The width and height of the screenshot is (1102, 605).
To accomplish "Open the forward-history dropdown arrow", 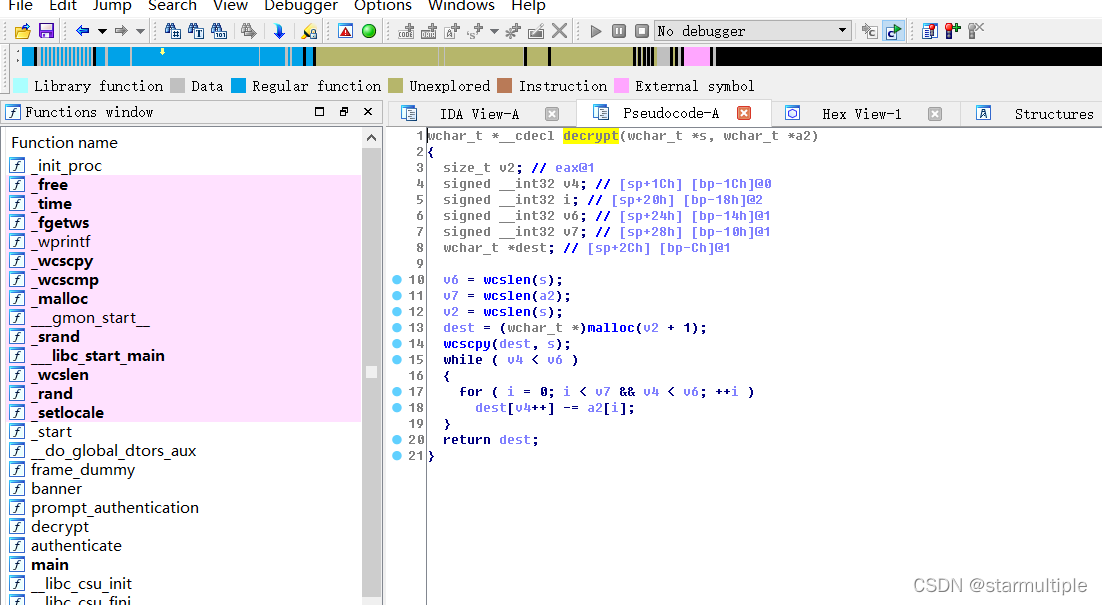I will 140,31.
